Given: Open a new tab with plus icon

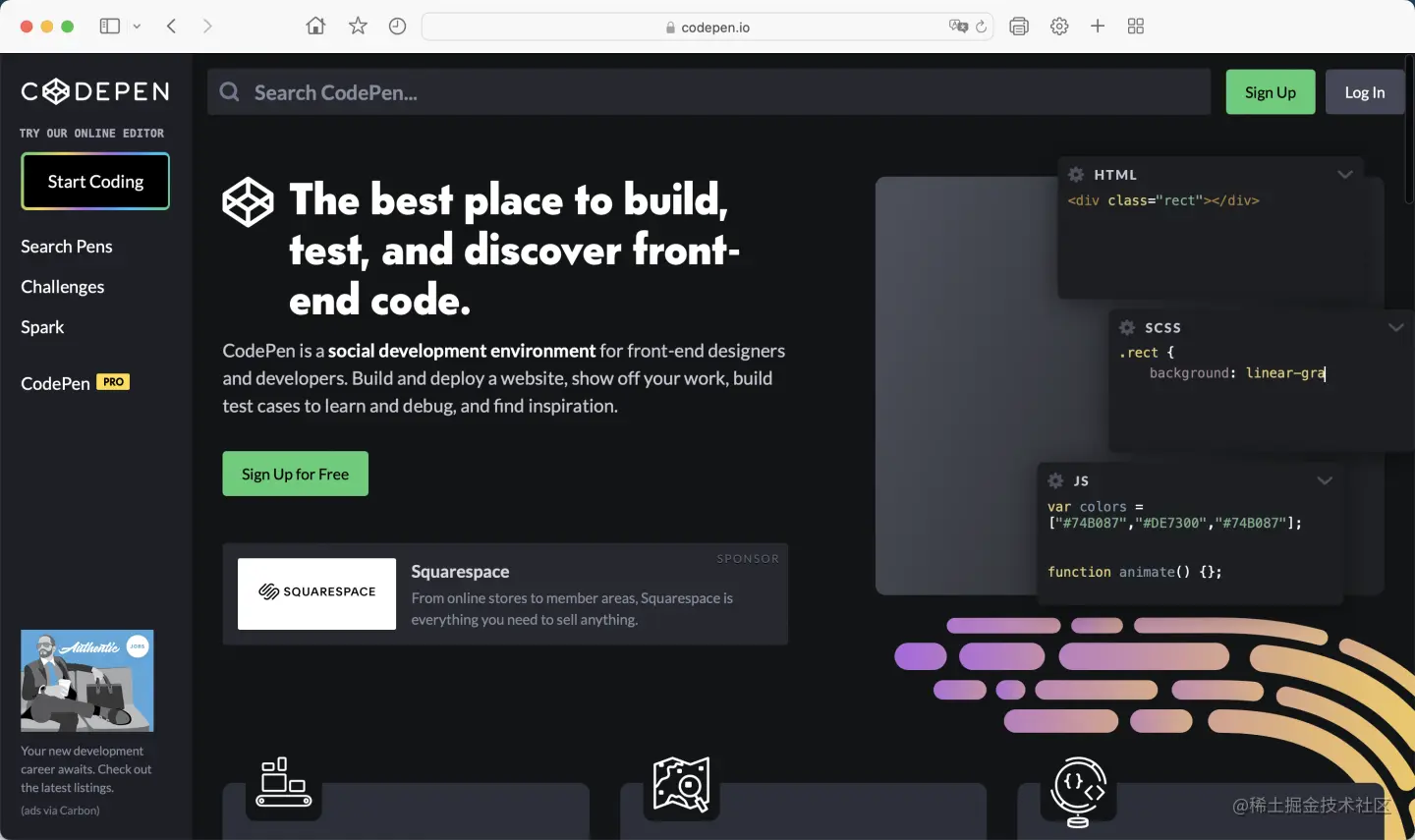Looking at the screenshot, I should pyautogui.click(x=1098, y=27).
